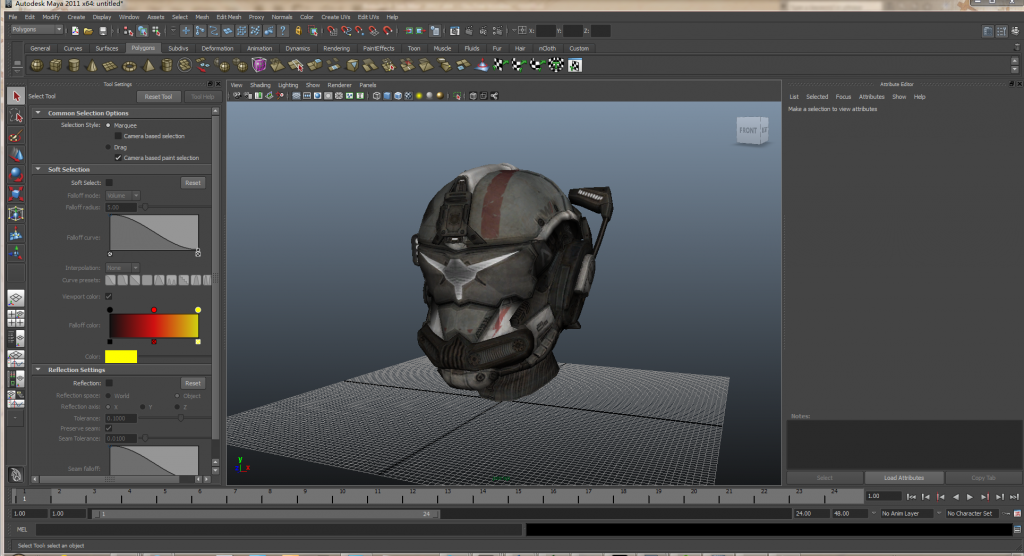Click the Rotate tool in toolbox

tap(15, 174)
